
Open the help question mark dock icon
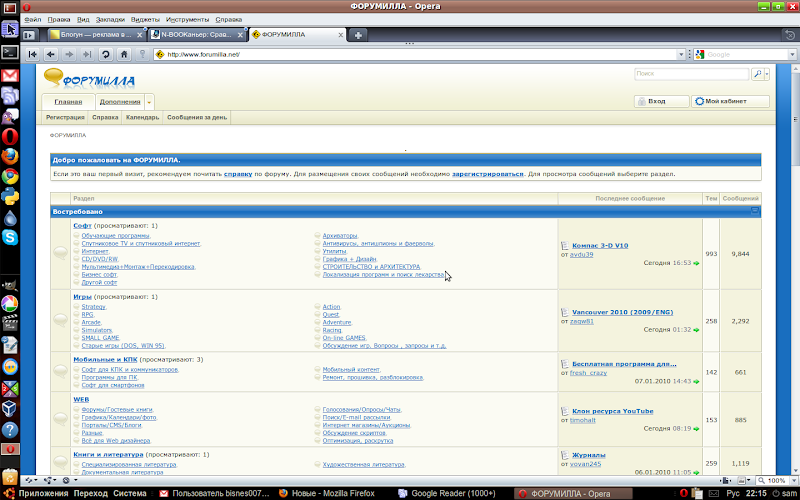point(10,430)
